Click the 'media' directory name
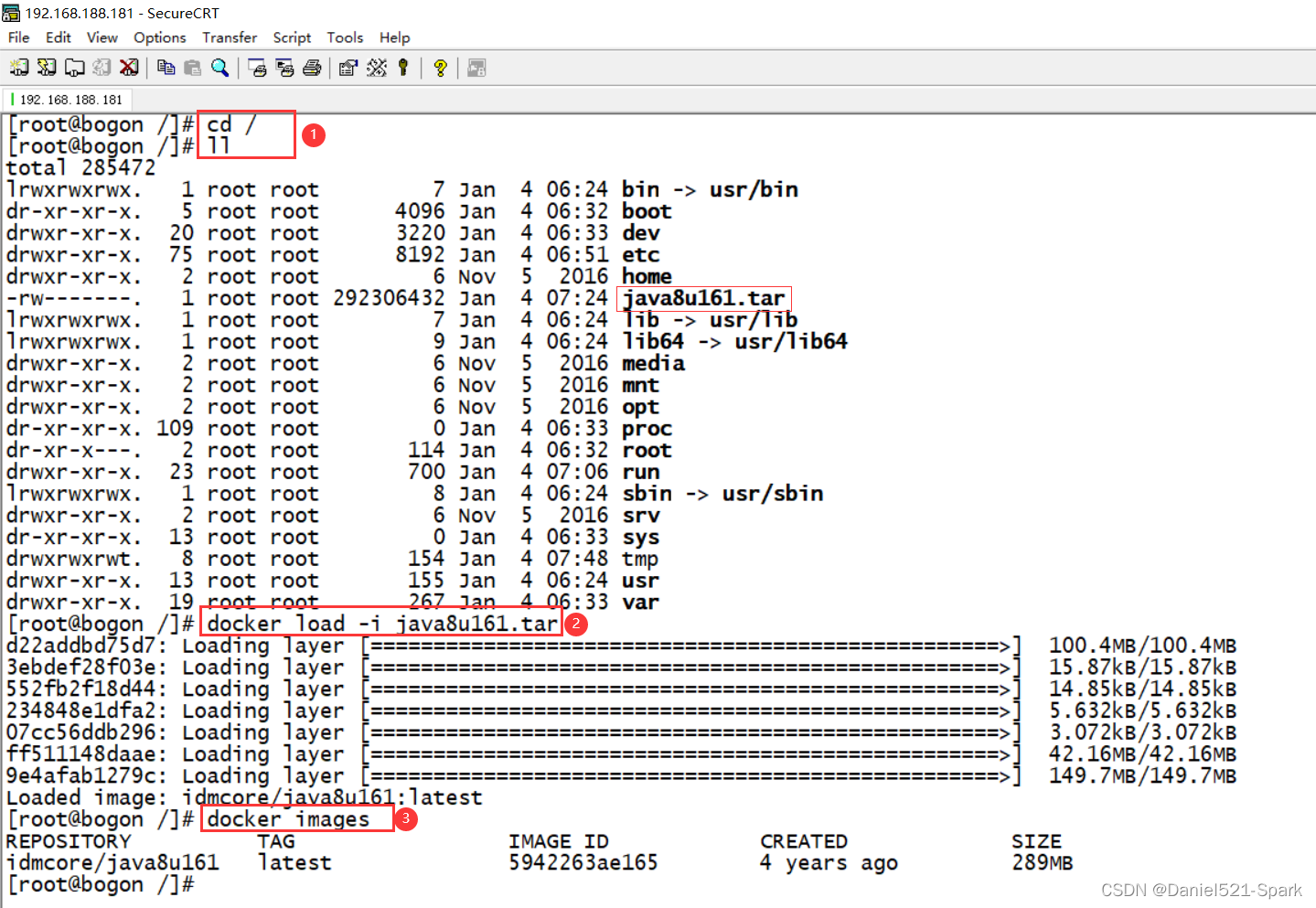Image resolution: width=1316 pixels, height=908 pixels. (x=653, y=364)
